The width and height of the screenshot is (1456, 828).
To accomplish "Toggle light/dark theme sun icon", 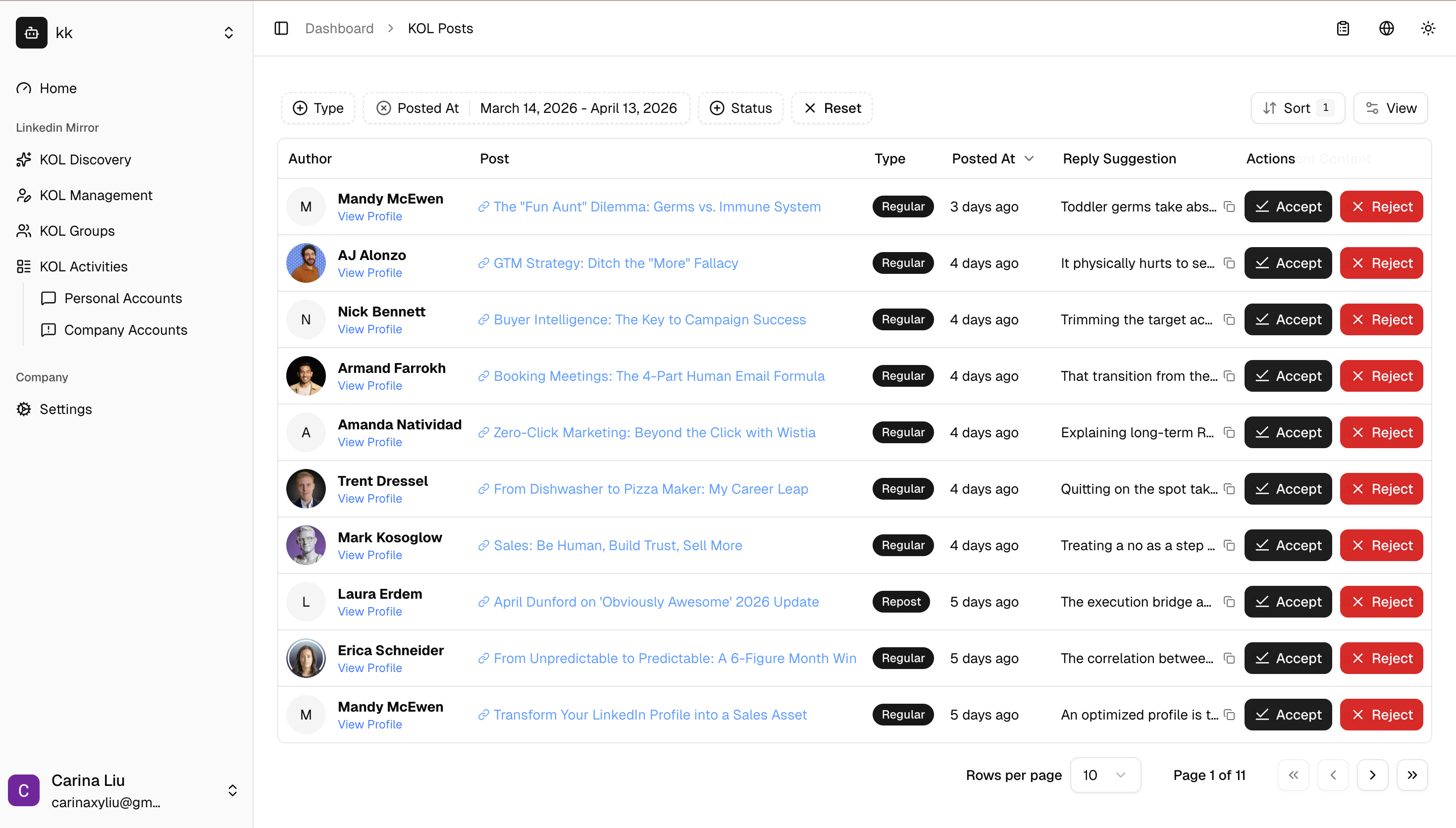I will 1428,28.
